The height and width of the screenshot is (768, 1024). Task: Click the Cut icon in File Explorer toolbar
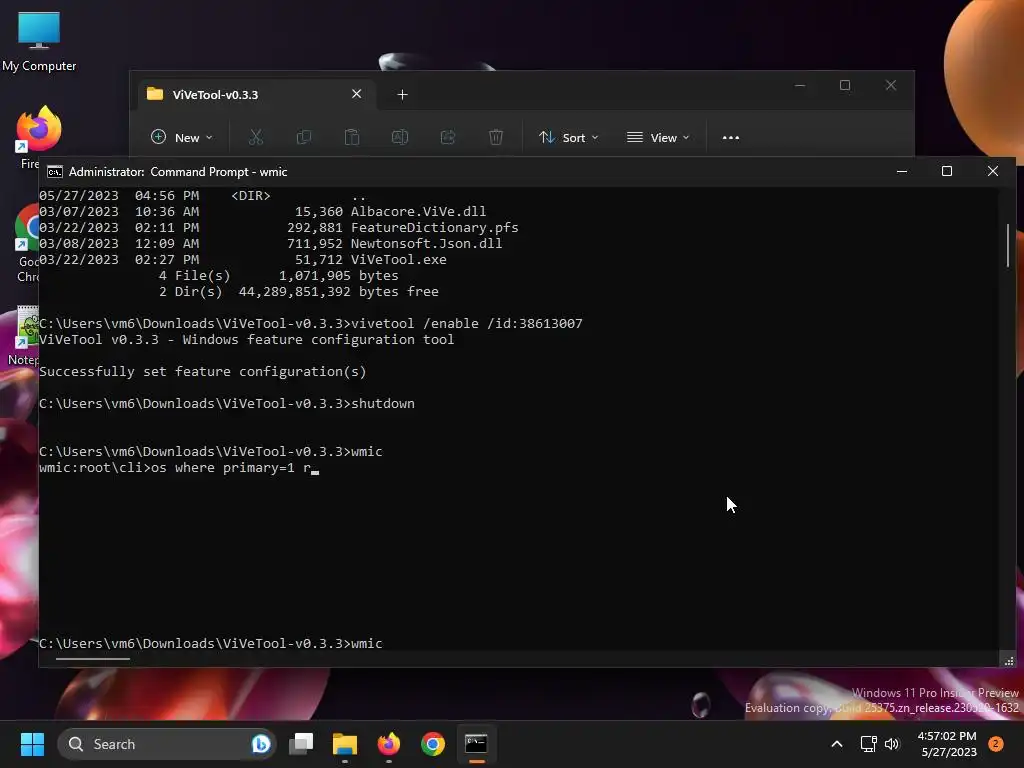[255, 137]
